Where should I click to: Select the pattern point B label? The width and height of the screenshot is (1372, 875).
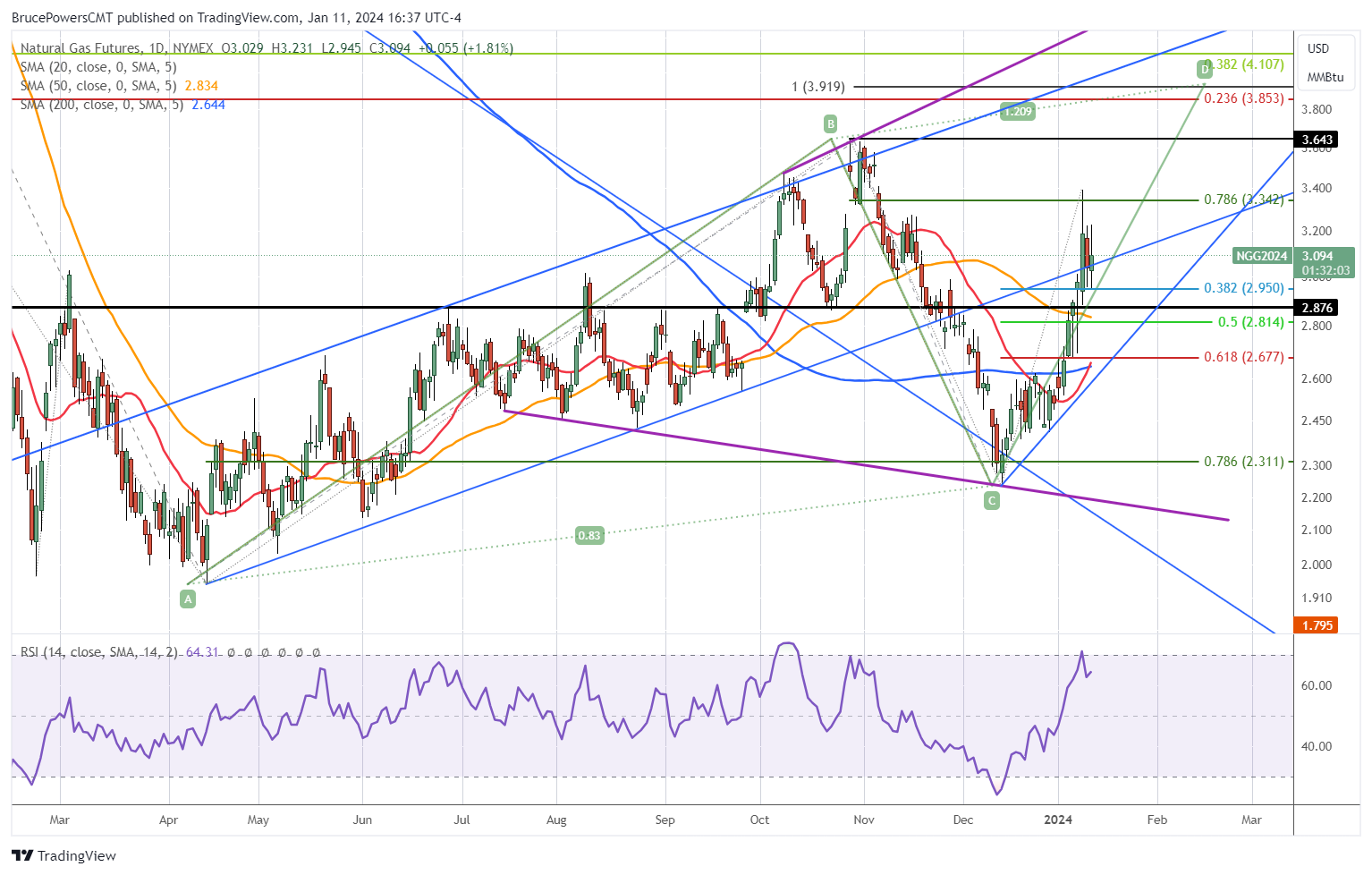[x=831, y=123]
